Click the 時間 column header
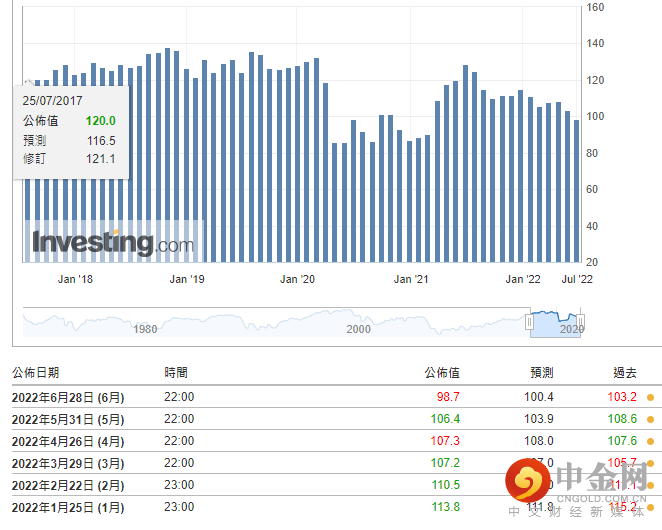The width and height of the screenshot is (662, 530). point(175,372)
